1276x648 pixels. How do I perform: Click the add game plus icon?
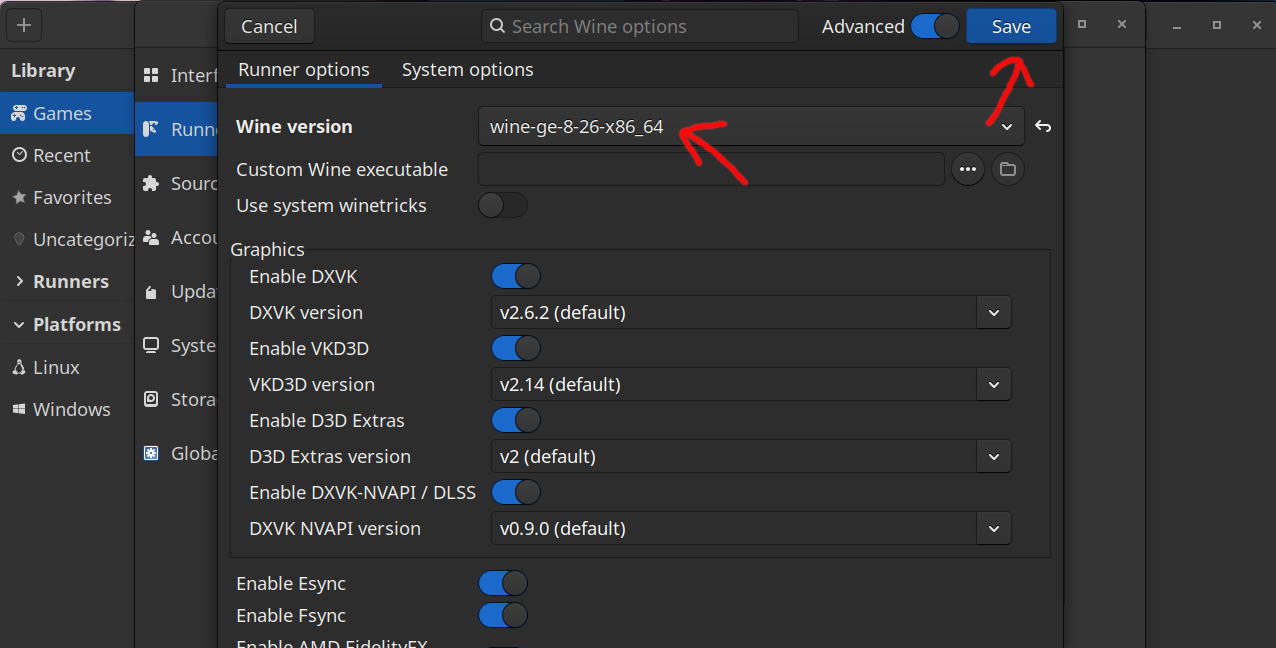pos(24,25)
